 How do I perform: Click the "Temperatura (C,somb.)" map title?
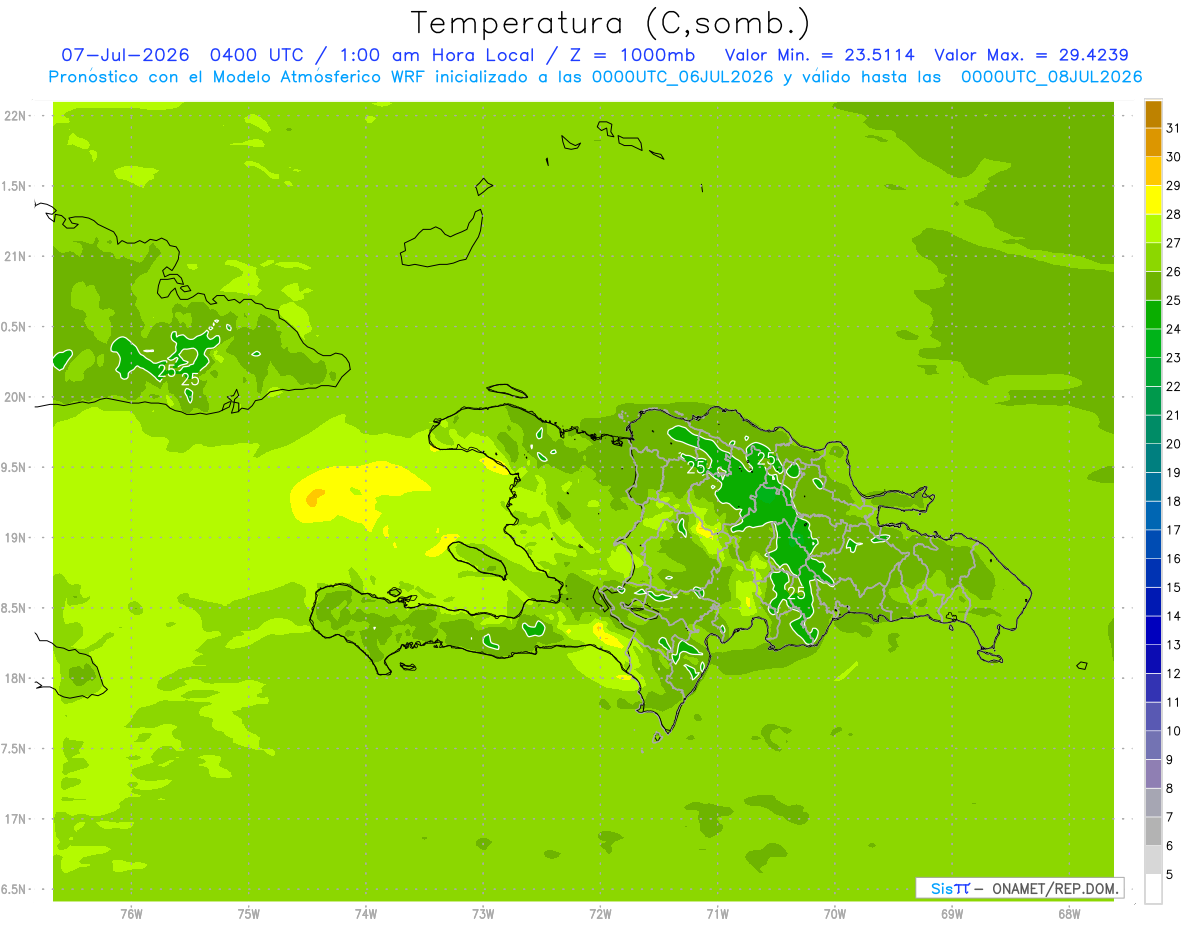(610, 22)
